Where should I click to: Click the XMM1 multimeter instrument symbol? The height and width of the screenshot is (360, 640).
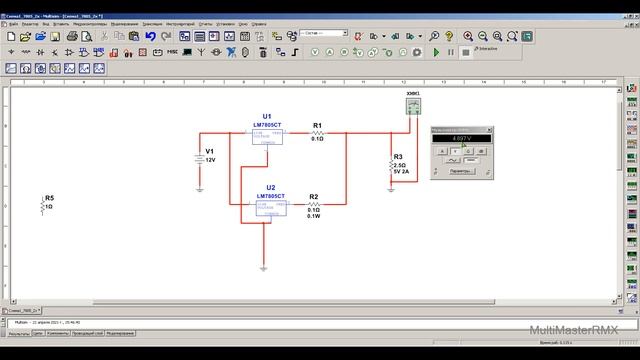pyautogui.click(x=413, y=106)
